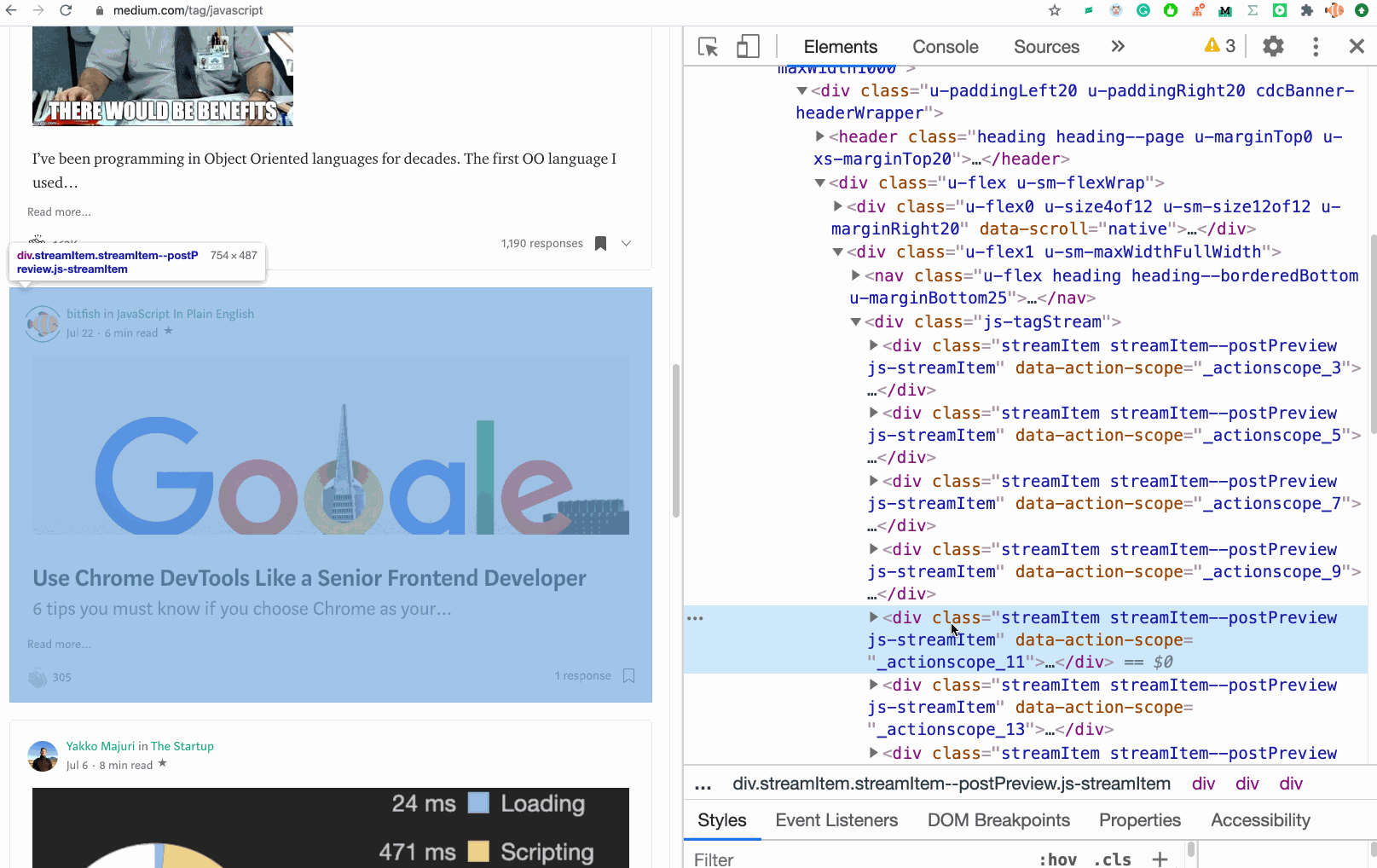Open the Yakko Majuri author link
Screen dimensions: 1377x868
[x=101, y=746]
